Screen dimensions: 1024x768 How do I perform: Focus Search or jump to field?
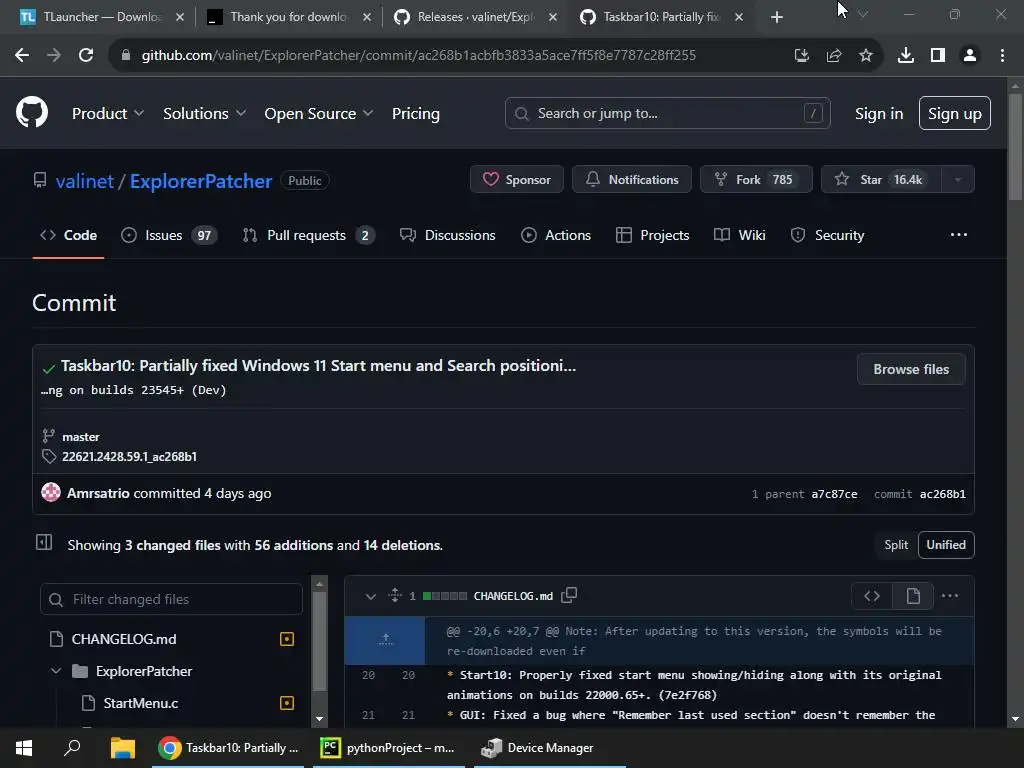point(667,114)
